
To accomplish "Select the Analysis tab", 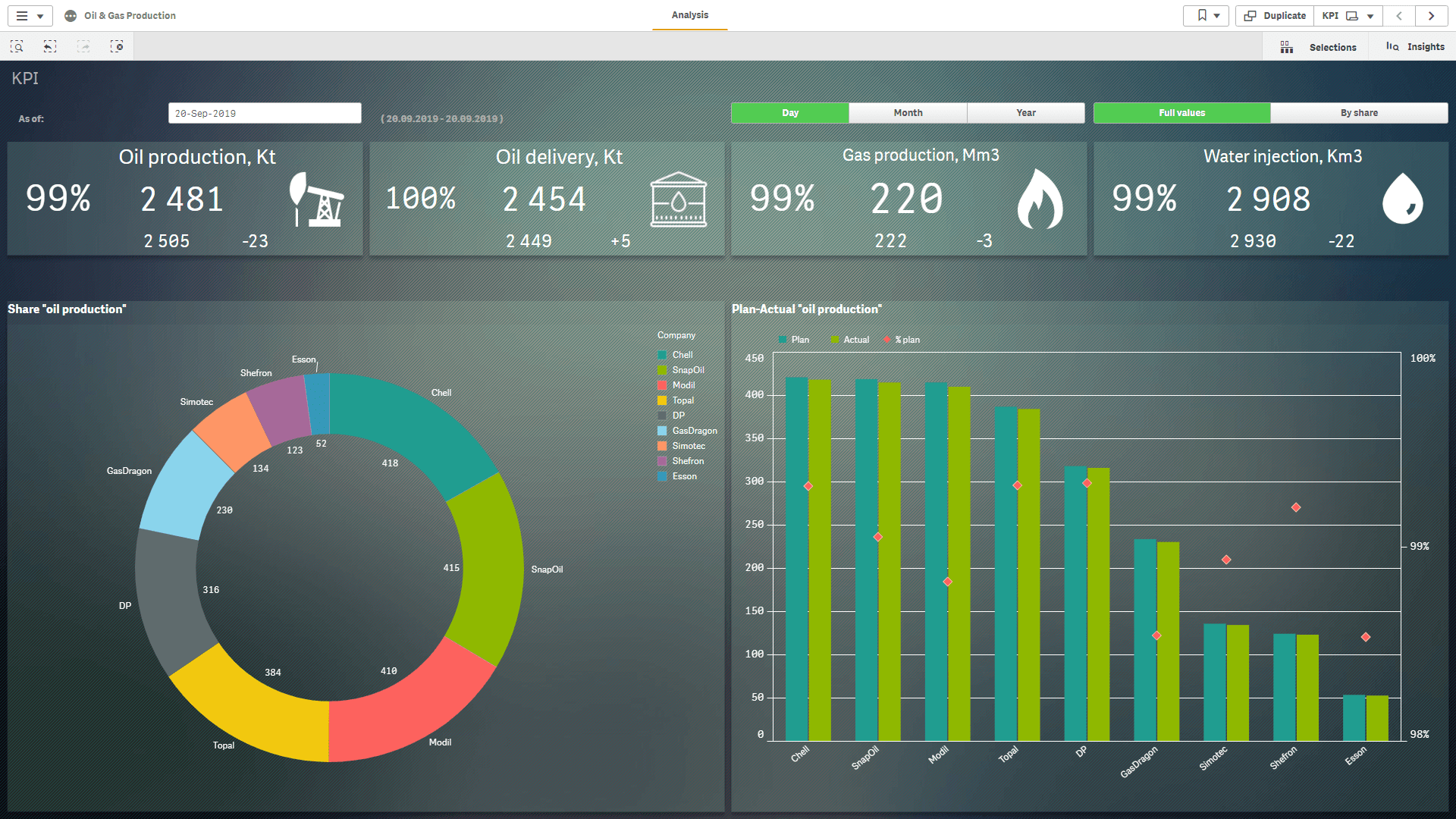I will tap(689, 15).
